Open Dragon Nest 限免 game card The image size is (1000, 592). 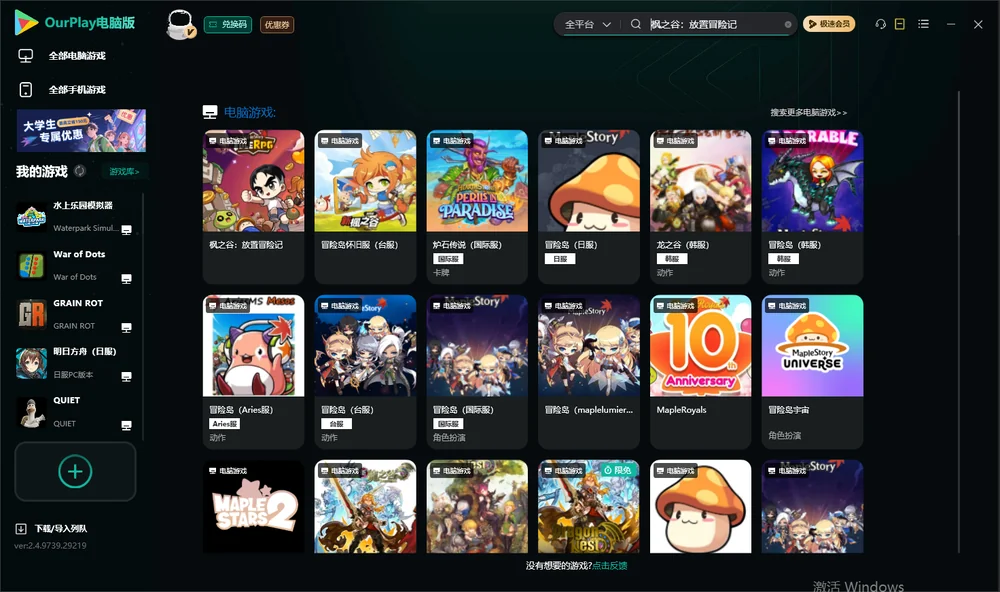pos(589,507)
